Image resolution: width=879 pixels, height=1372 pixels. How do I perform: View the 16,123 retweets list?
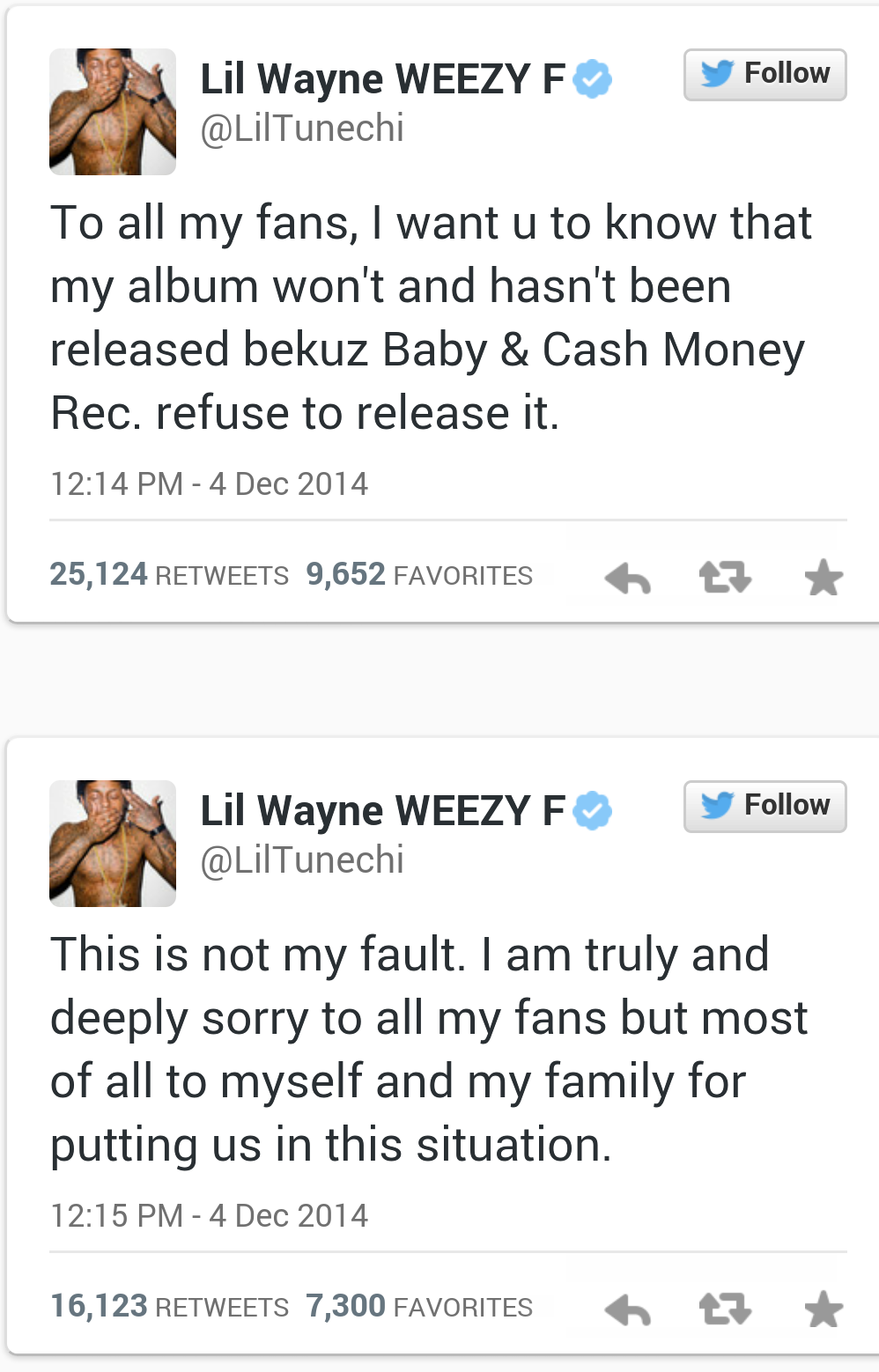[169, 1306]
